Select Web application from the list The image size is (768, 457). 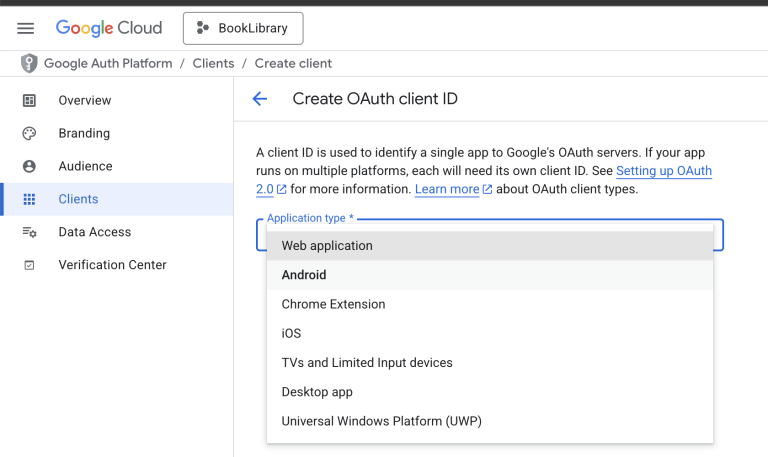tap(327, 246)
